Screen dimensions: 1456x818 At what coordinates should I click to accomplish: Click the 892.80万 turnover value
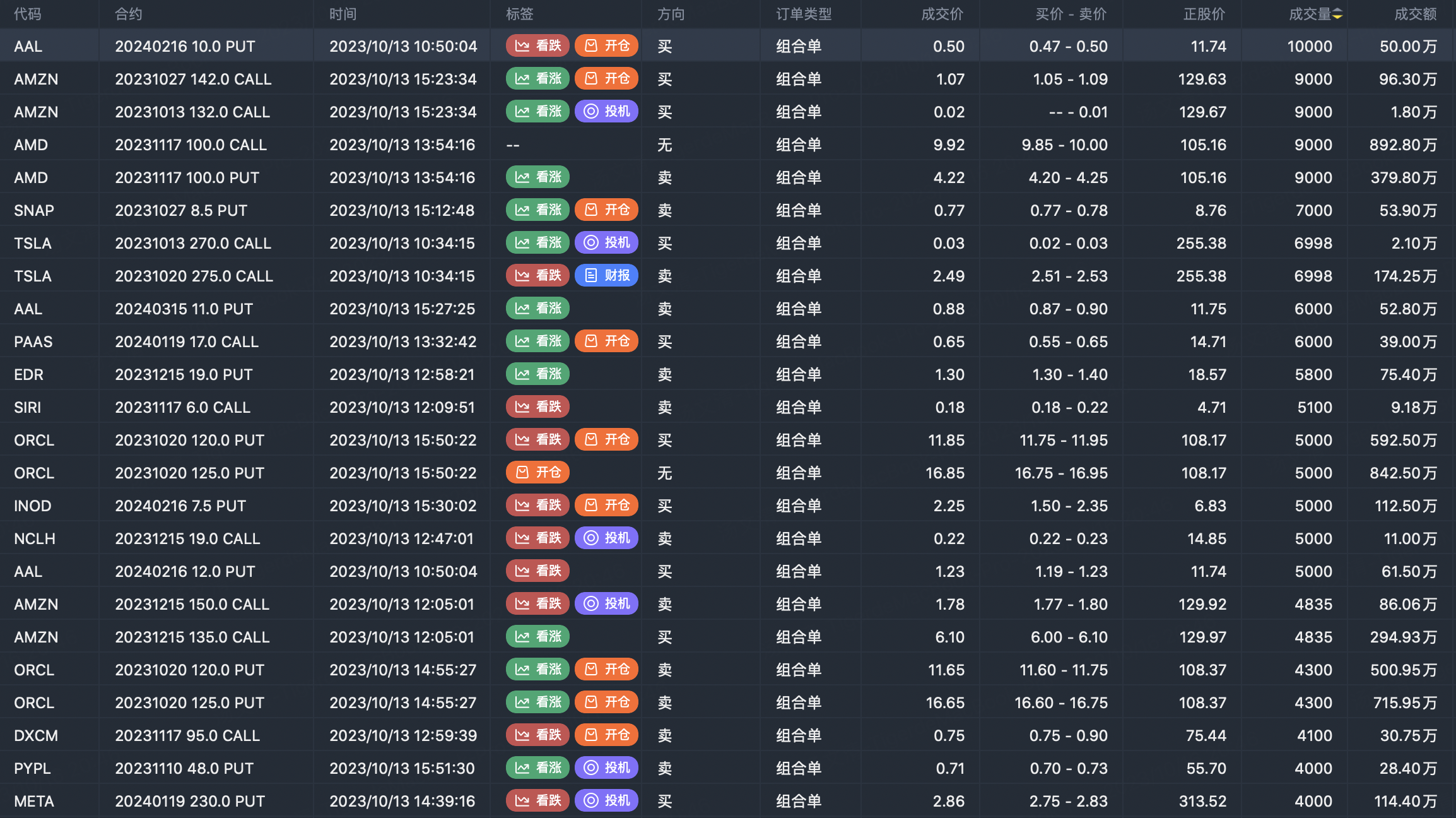coord(1403,145)
